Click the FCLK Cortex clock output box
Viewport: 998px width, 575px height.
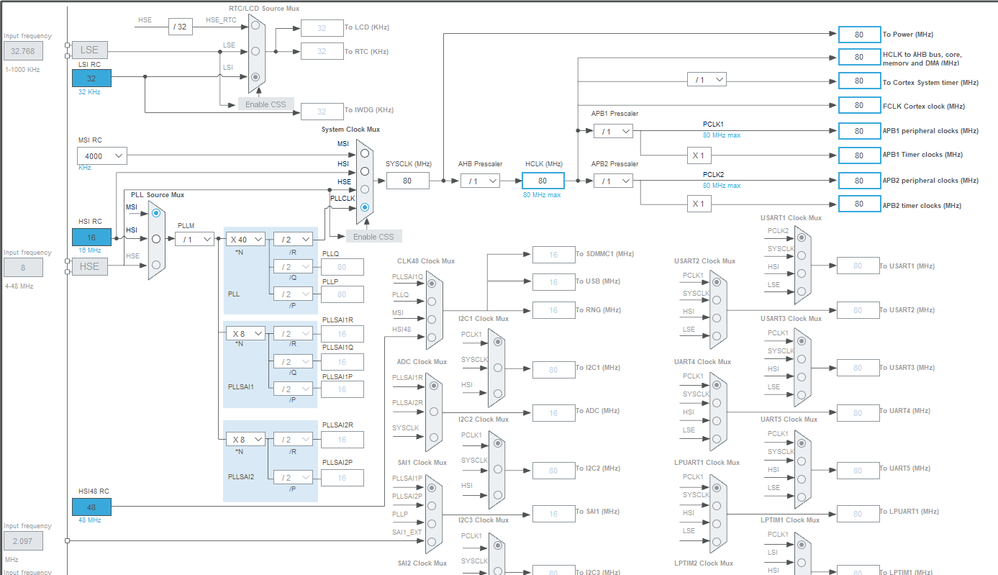(859, 105)
